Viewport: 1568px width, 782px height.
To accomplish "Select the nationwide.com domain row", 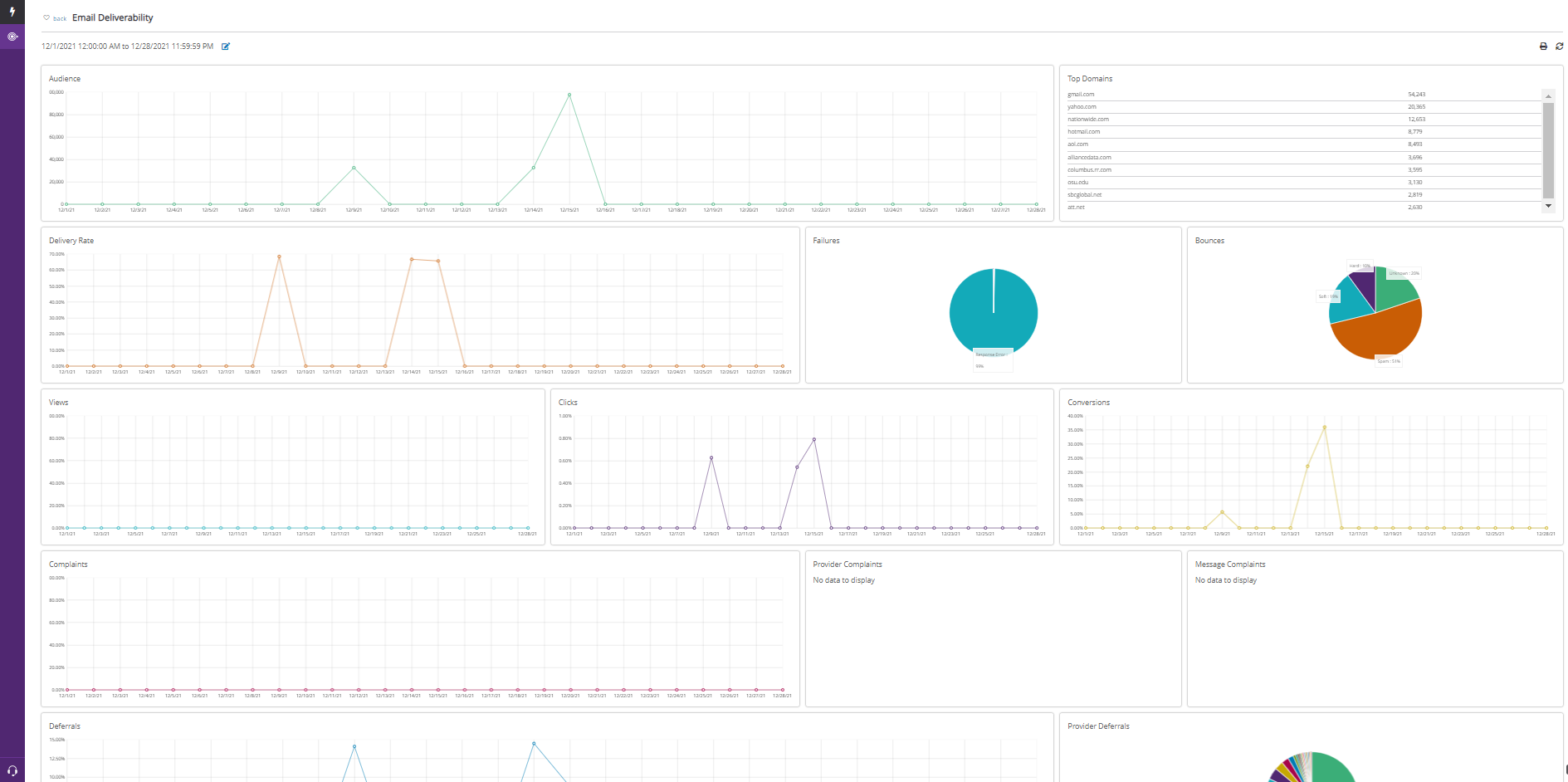I will [x=1303, y=120].
